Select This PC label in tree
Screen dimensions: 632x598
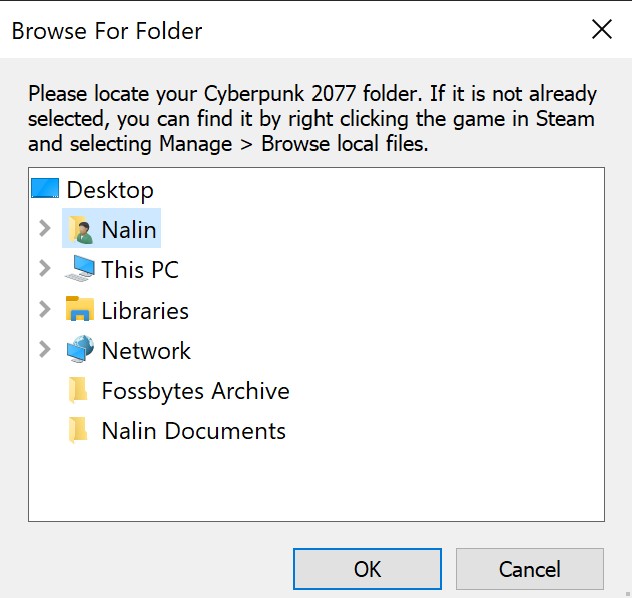point(140,270)
